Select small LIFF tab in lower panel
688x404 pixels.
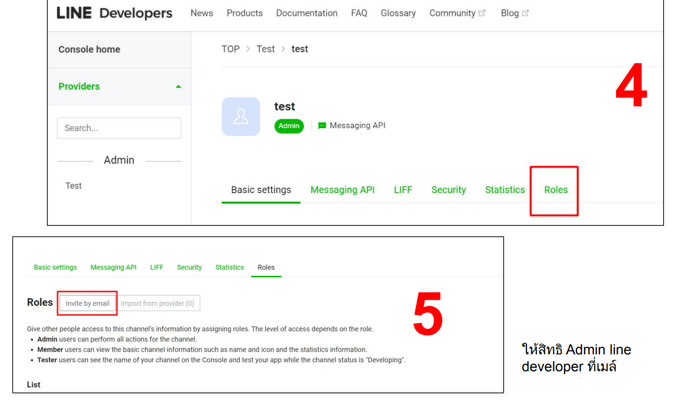pos(157,267)
